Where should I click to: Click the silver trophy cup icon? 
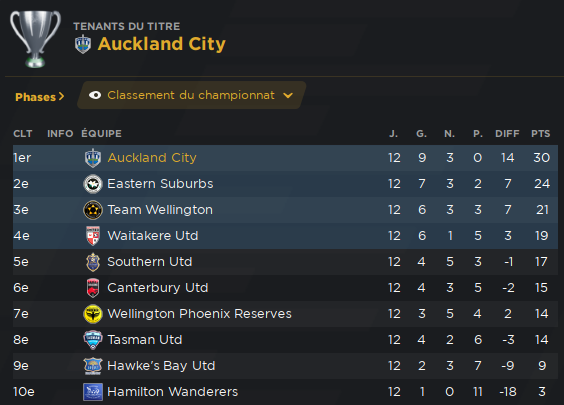[35, 39]
